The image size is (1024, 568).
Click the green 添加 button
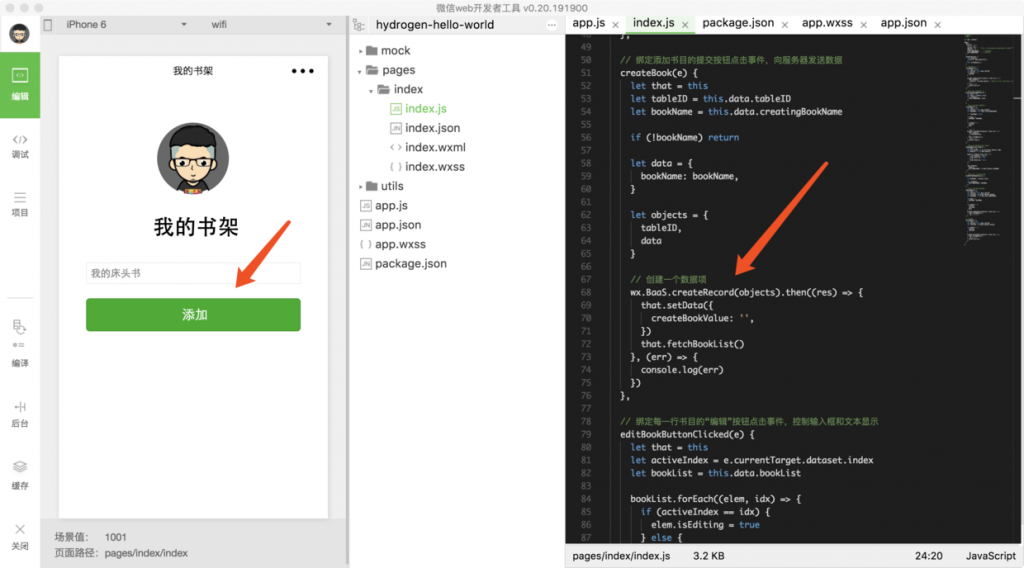tap(193, 314)
